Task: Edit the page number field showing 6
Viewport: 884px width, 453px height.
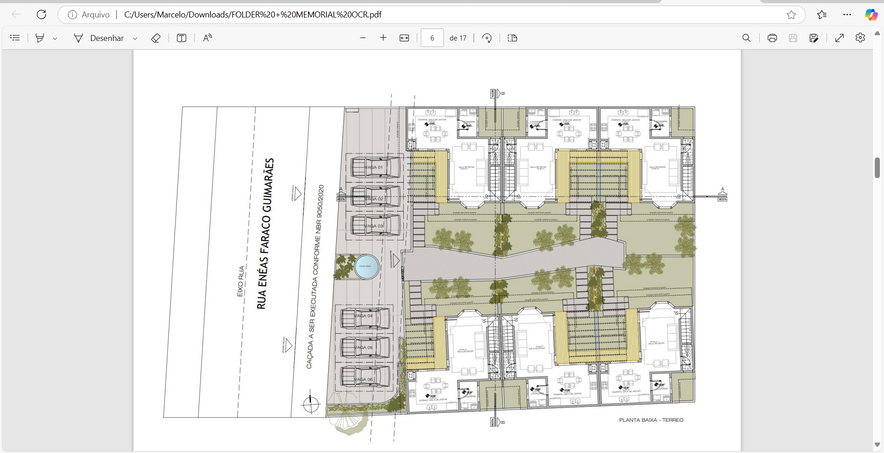Action: pyautogui.click(x=432, y=38)
